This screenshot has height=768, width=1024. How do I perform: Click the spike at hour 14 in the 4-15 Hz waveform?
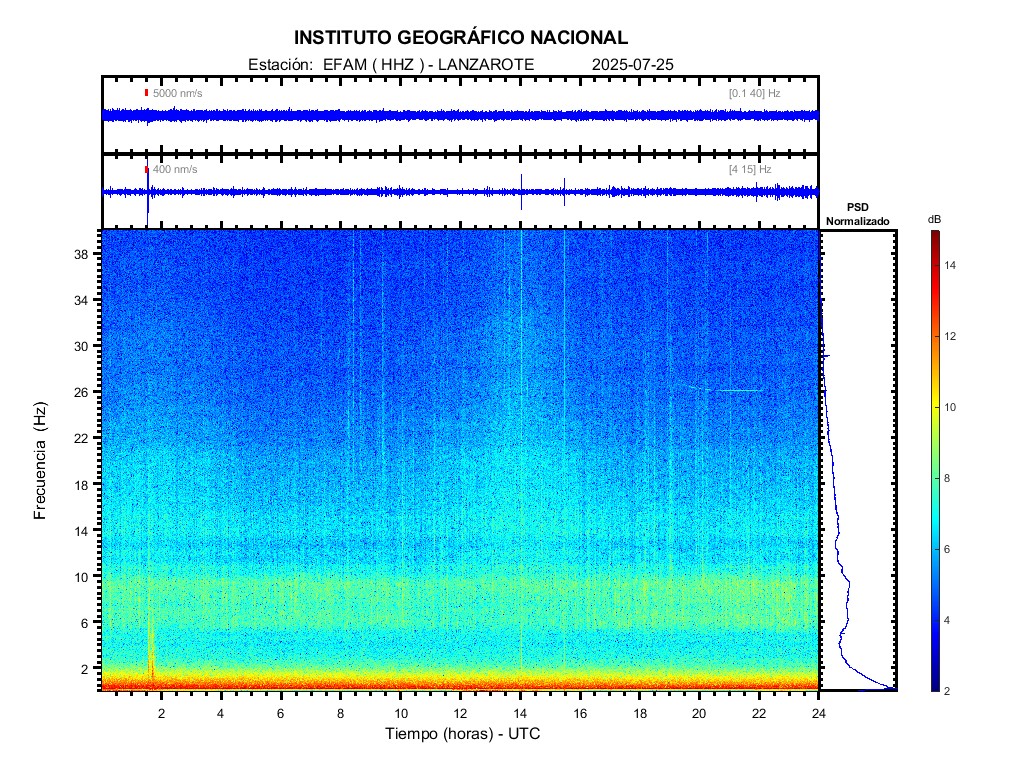click(x=521, y=192)
